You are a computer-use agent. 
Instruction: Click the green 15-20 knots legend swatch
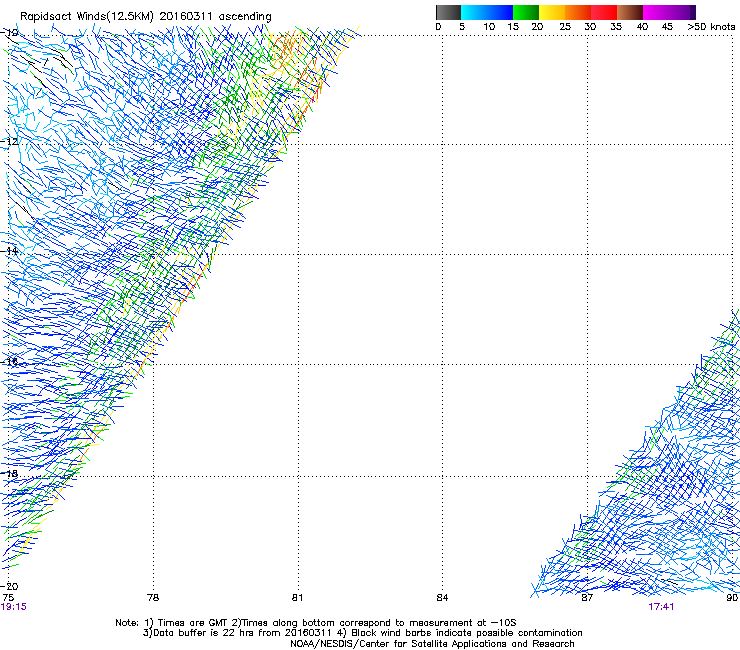pyautogui.click(x=526, y=12)
